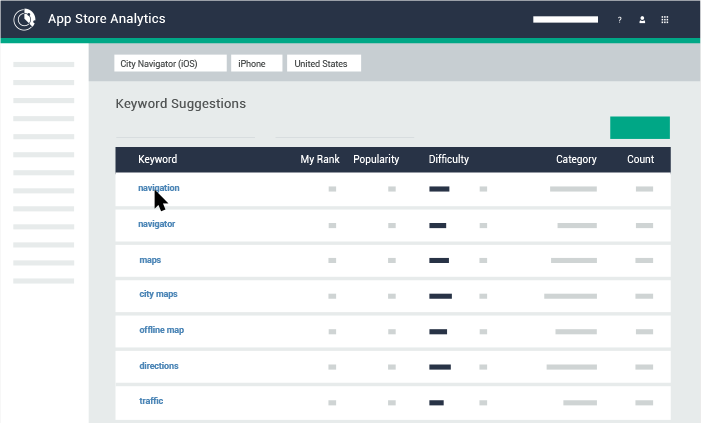The image size is (701, 423).
Task: Open the navigation keyword link
Action: (x=159, y=188)
